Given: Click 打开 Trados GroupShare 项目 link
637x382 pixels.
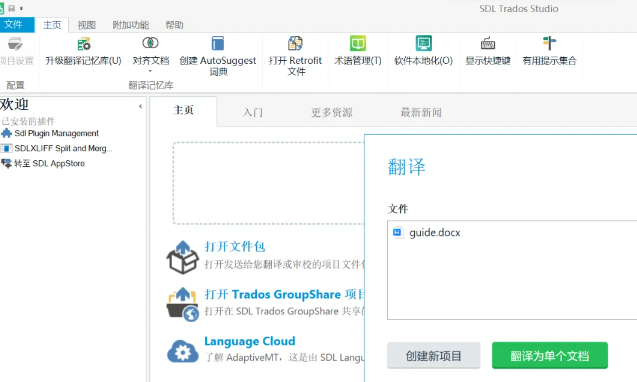Looking at the screenshot, I should pyautogui.click(x=284, y=294).
